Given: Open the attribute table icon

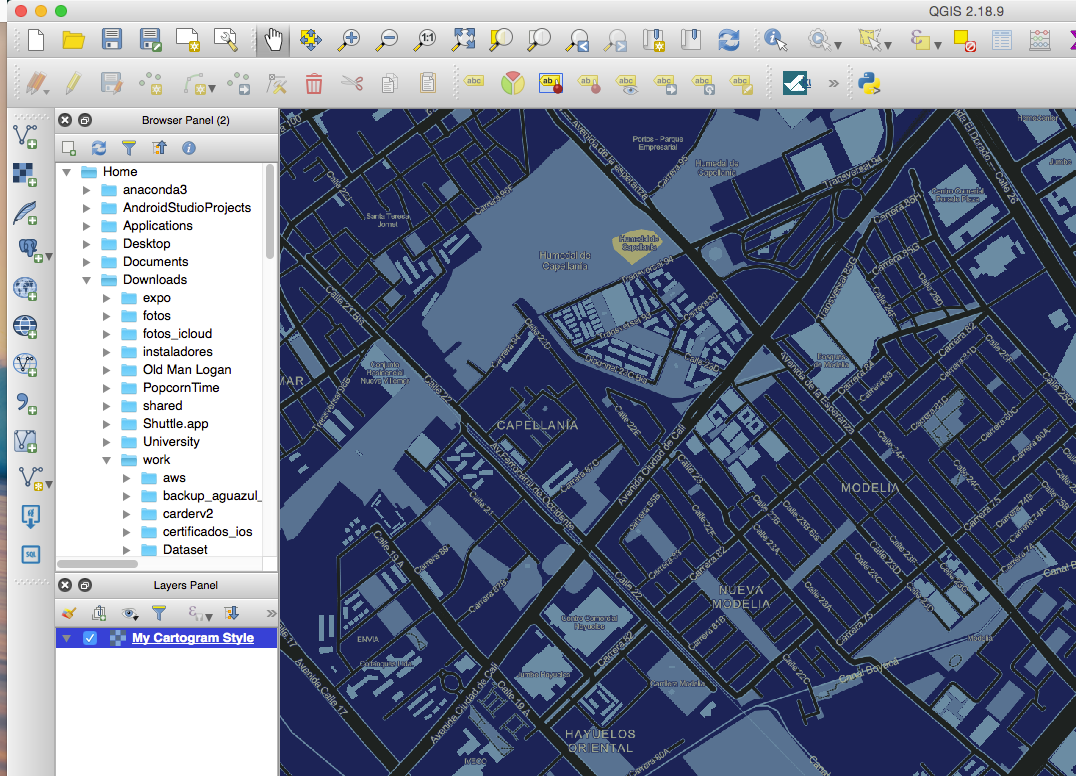Looking at the screenshot, I should pyautogui.click(x=1002, y=40).
